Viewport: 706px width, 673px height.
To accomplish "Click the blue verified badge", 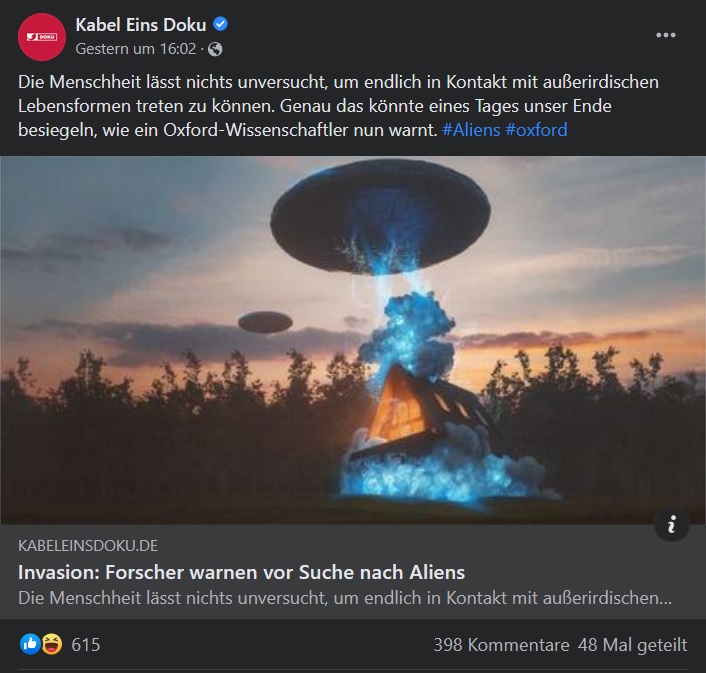I will click(220, 24).
